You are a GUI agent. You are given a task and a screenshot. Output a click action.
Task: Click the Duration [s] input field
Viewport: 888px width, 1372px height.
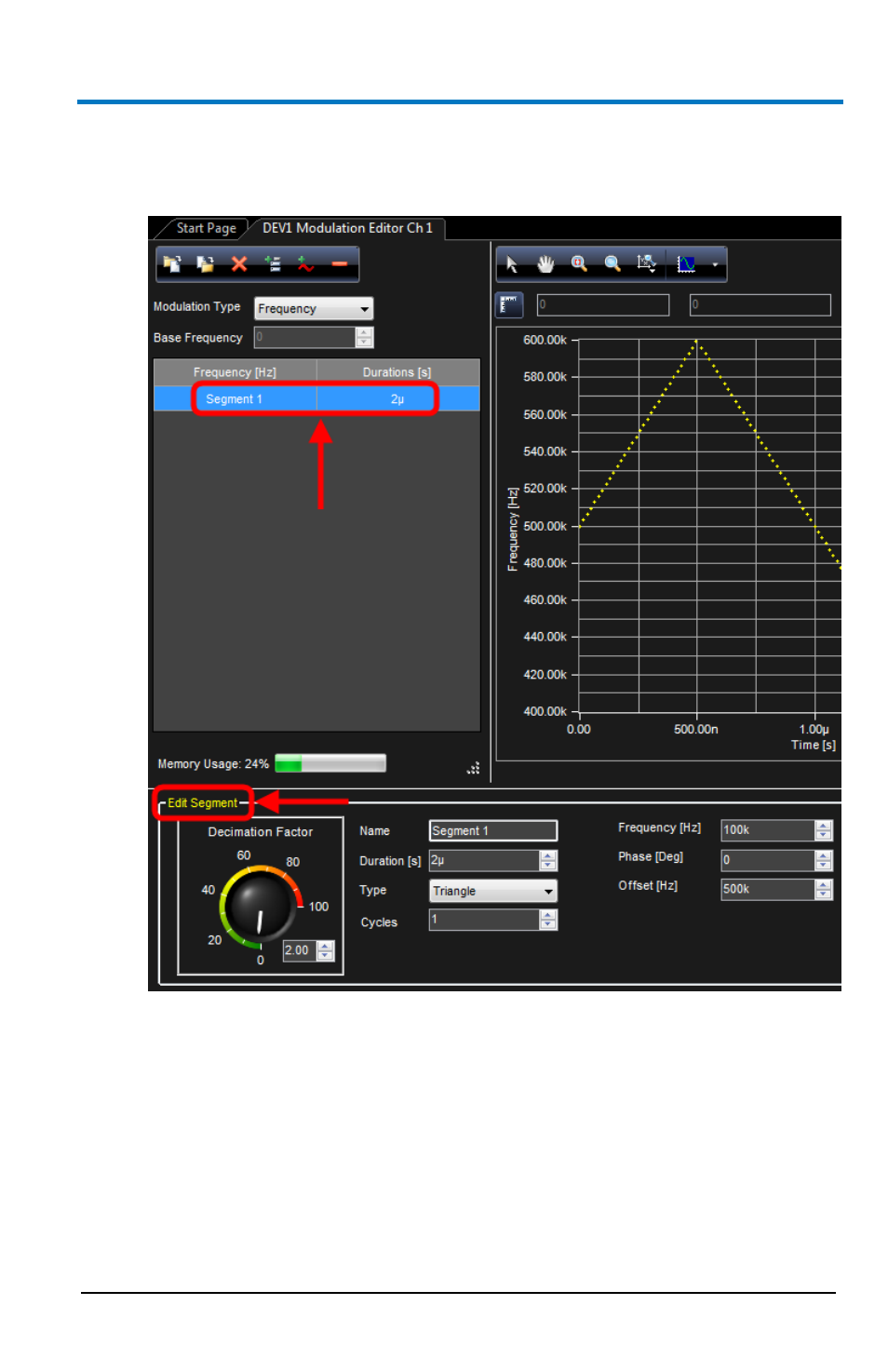(484, 860)
